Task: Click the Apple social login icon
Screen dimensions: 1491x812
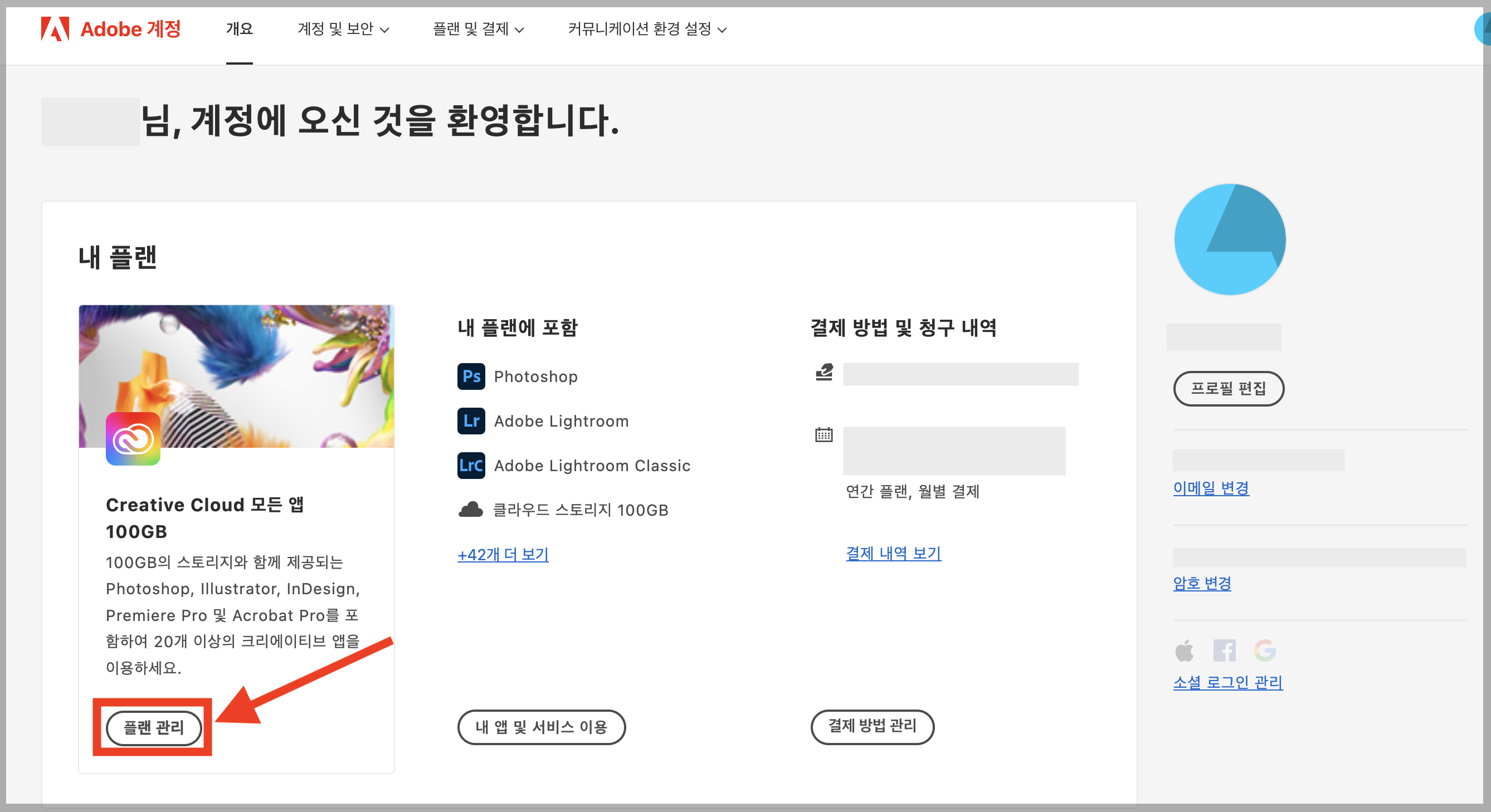Action: click(1184, 650)
